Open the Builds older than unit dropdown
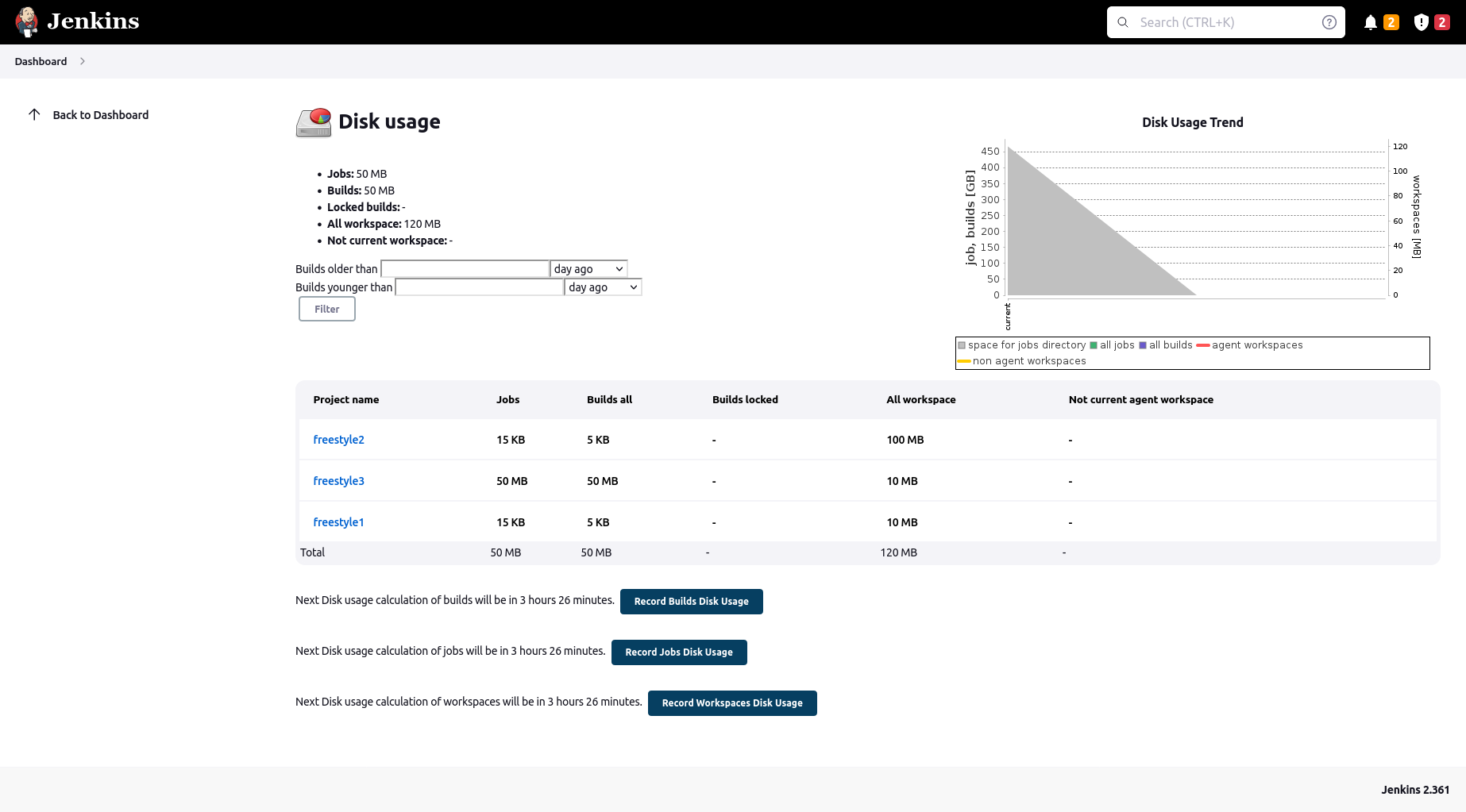The width and height of the screenshot is (1466, 812). [588, 269]
